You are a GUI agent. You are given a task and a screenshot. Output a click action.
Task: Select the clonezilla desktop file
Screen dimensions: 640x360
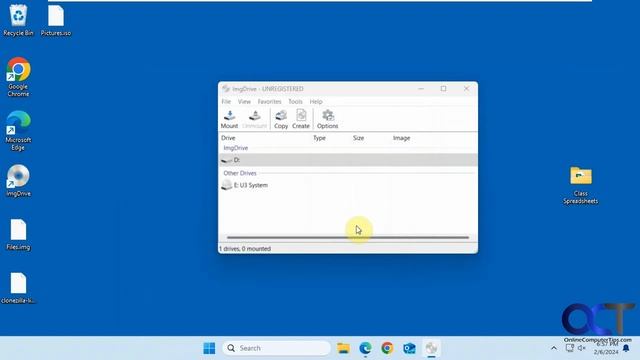click(x=18, y=288)
